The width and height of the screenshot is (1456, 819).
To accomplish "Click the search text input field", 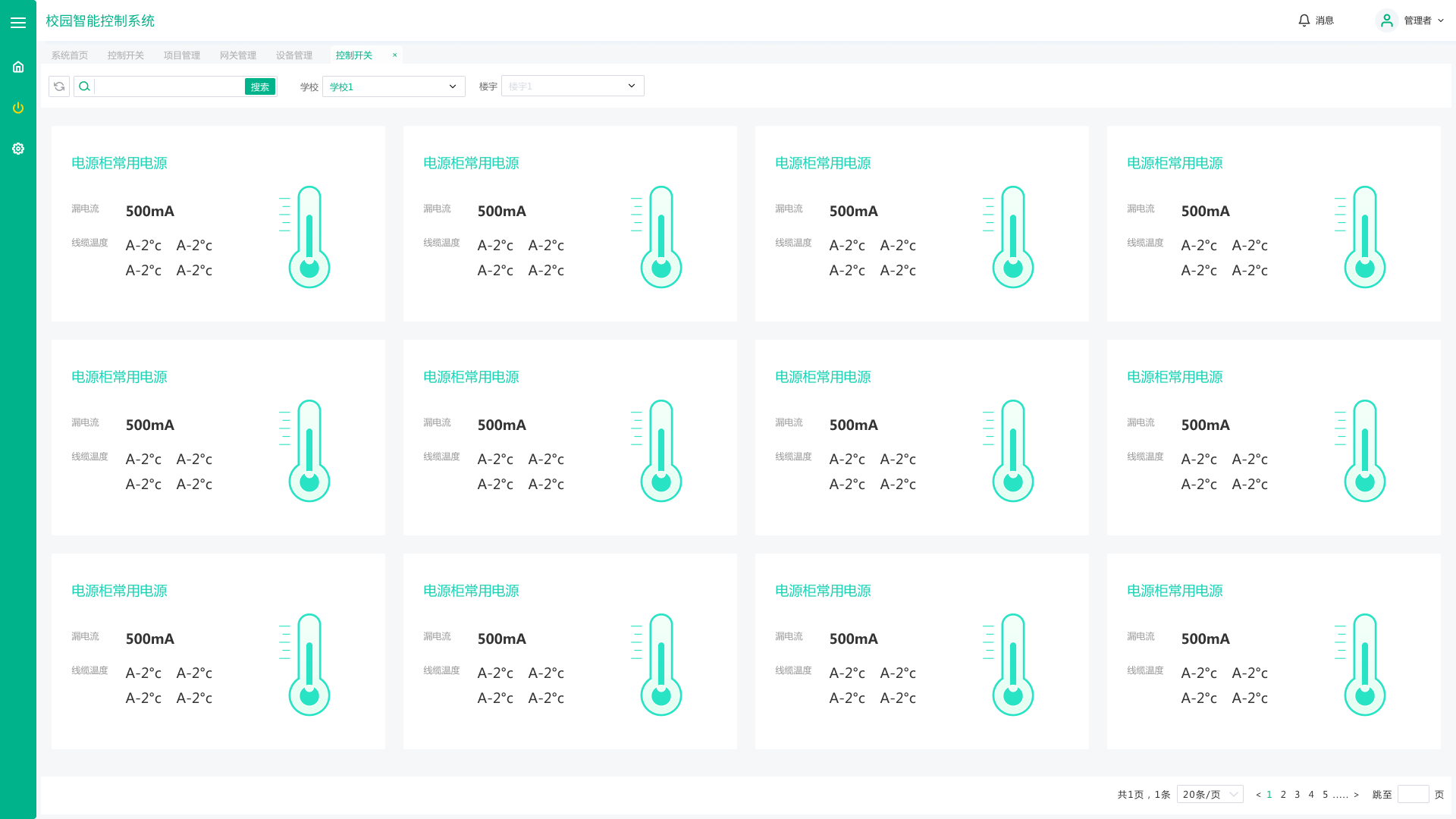I will click(170, 86).
